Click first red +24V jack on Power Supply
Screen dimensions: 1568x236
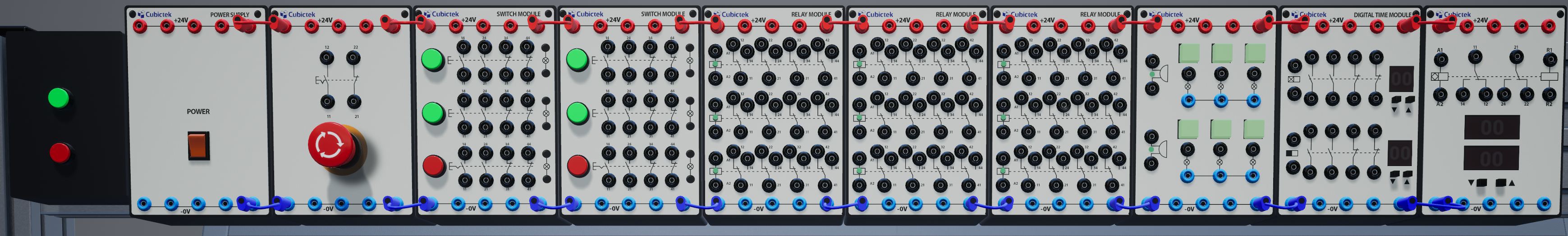140,26
